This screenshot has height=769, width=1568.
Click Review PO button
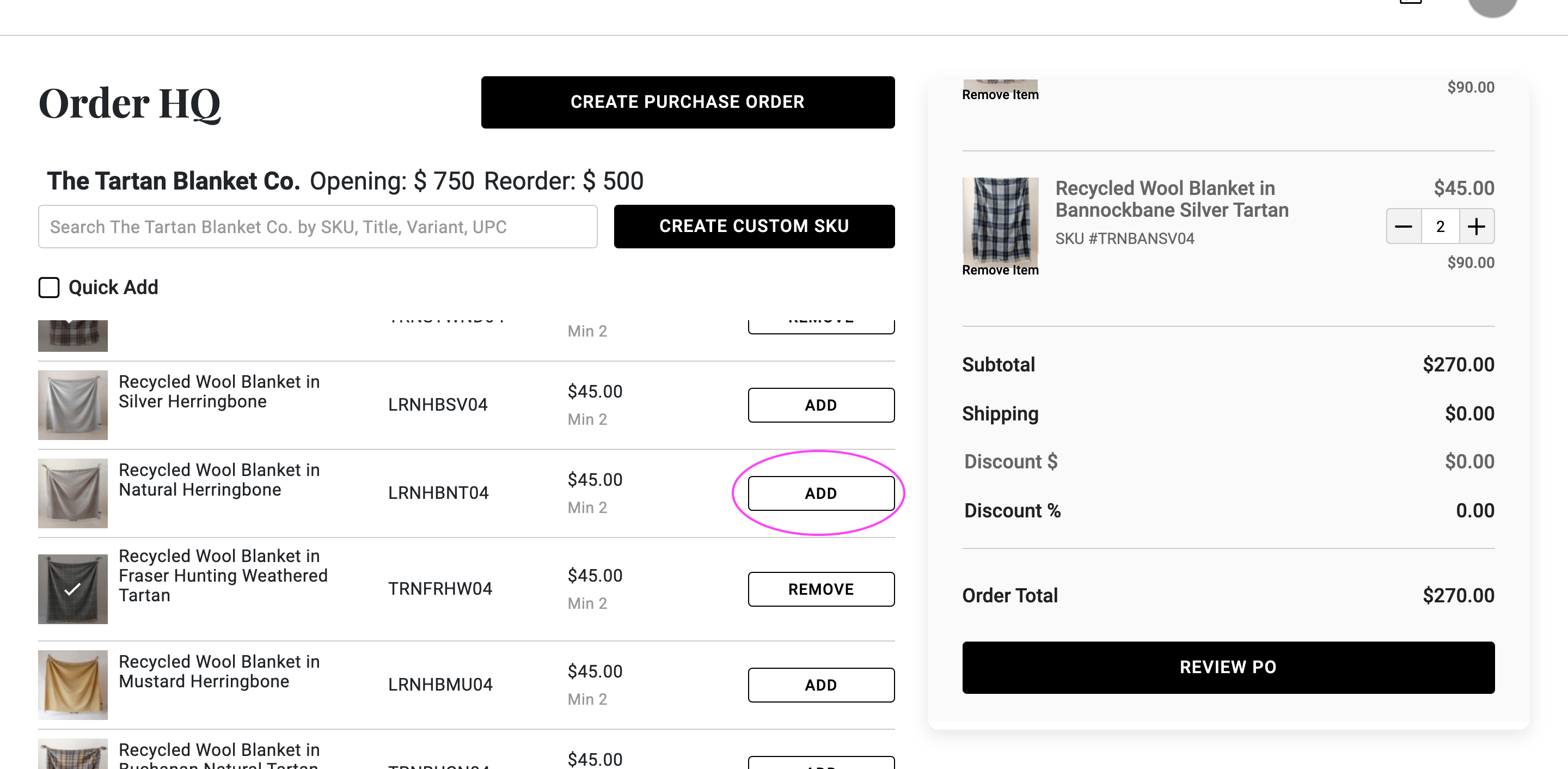1228,667
